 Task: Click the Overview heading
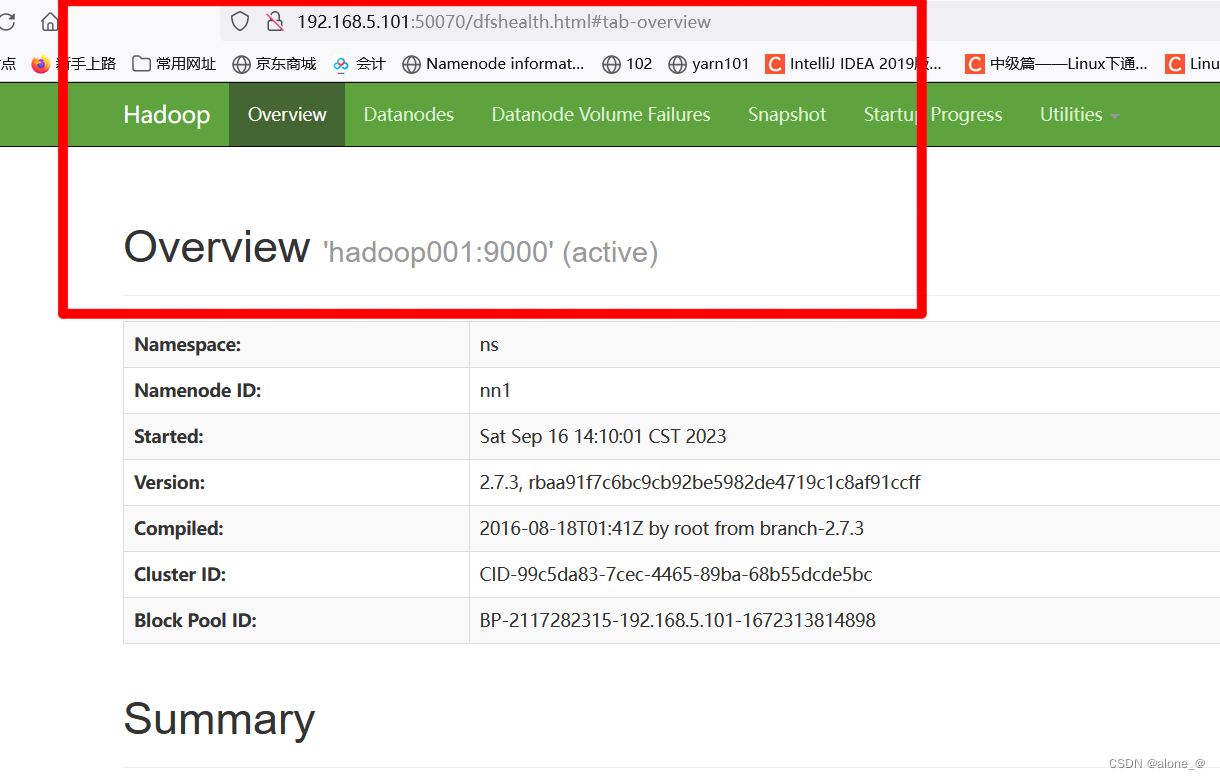217,247
